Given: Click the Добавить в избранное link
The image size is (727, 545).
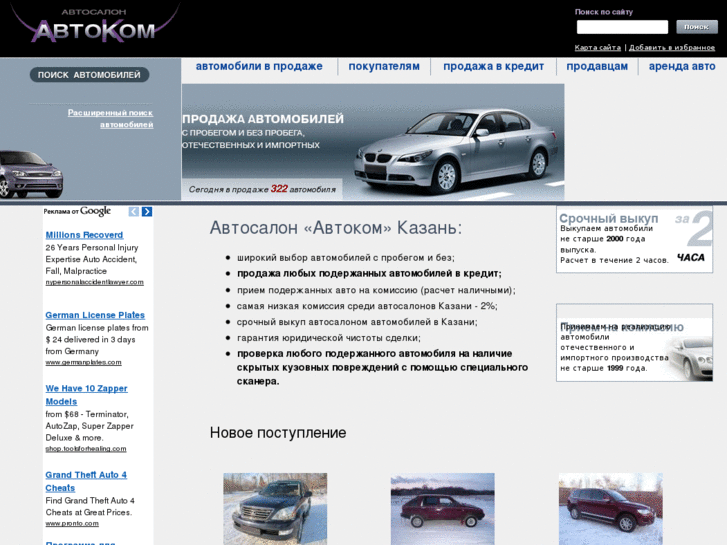Looking at the screenshot, I should coord(671,47).
